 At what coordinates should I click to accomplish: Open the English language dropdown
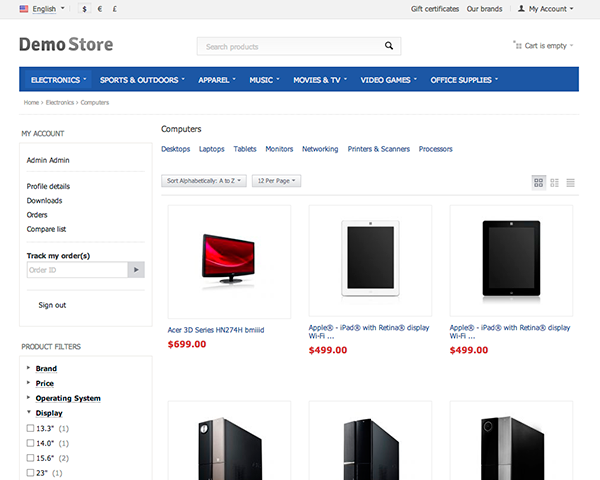(48, 9)
